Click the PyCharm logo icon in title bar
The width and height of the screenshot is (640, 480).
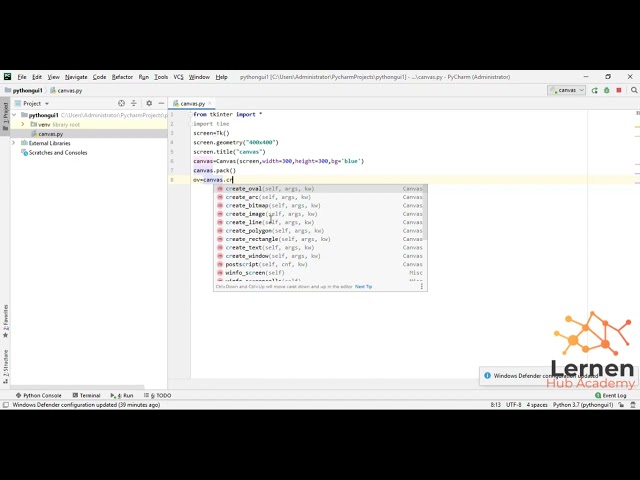pyautogui.click(x=7, y=77)
